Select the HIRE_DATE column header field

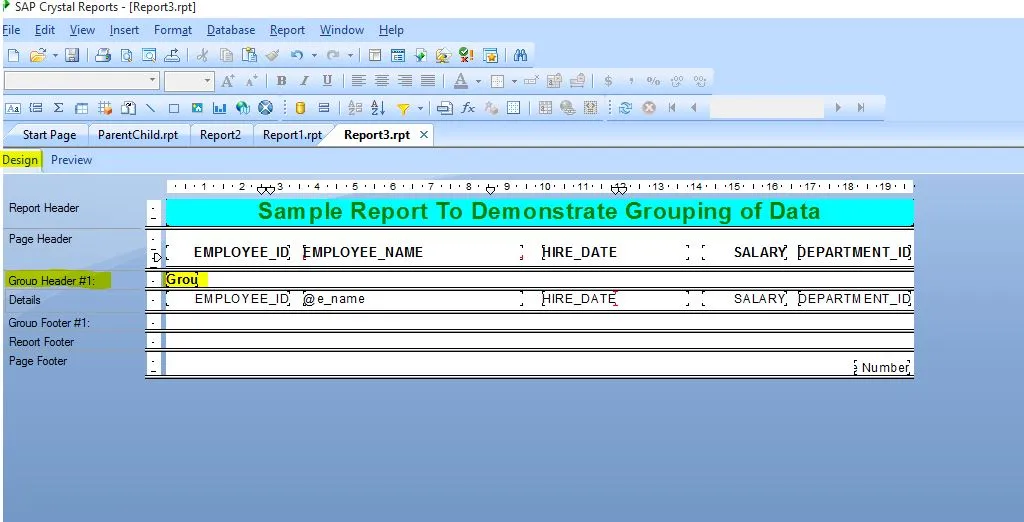[x=615, y=252]
